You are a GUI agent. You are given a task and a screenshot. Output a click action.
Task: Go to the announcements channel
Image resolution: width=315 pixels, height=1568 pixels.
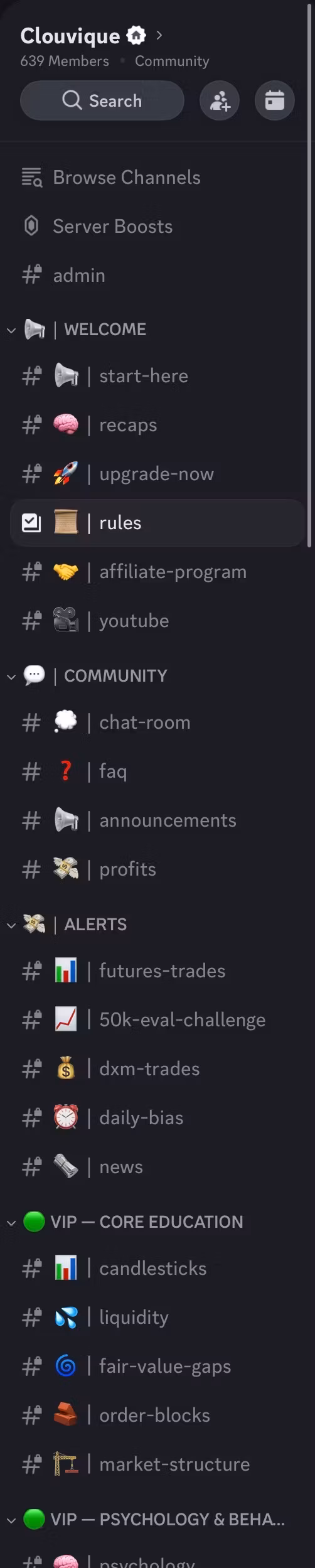tap(157, 820)
